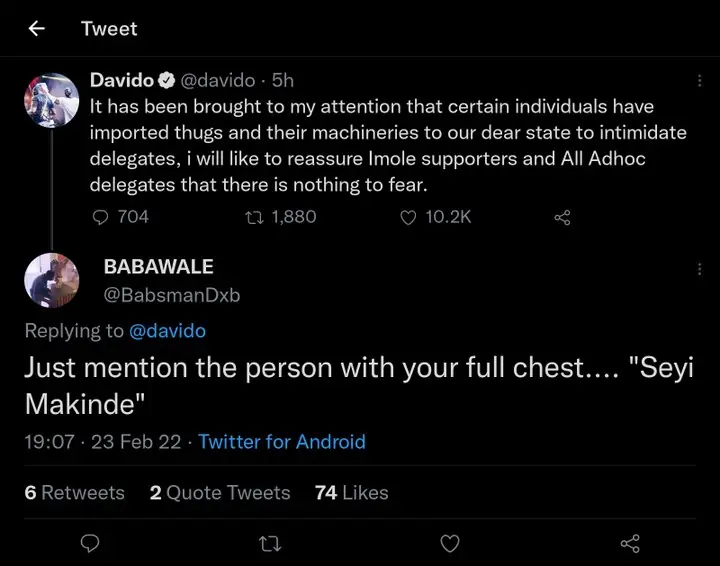Share BABAWALE's reply with bottom share icon
This screenshot has height=566, width=720.
pos(630,543)
